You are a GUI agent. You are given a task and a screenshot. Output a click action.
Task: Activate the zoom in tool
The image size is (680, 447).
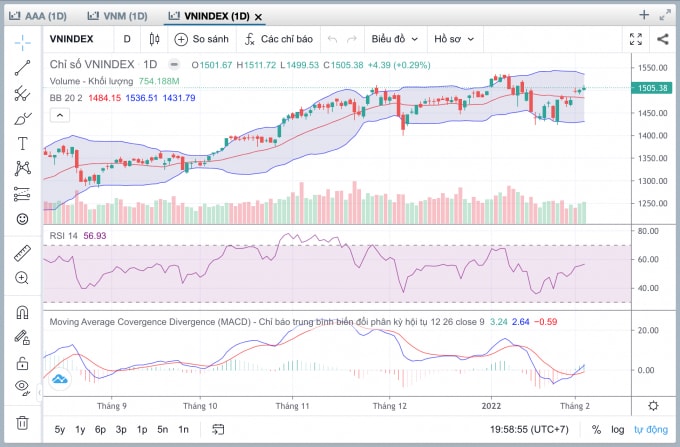(x=22, y=278)
